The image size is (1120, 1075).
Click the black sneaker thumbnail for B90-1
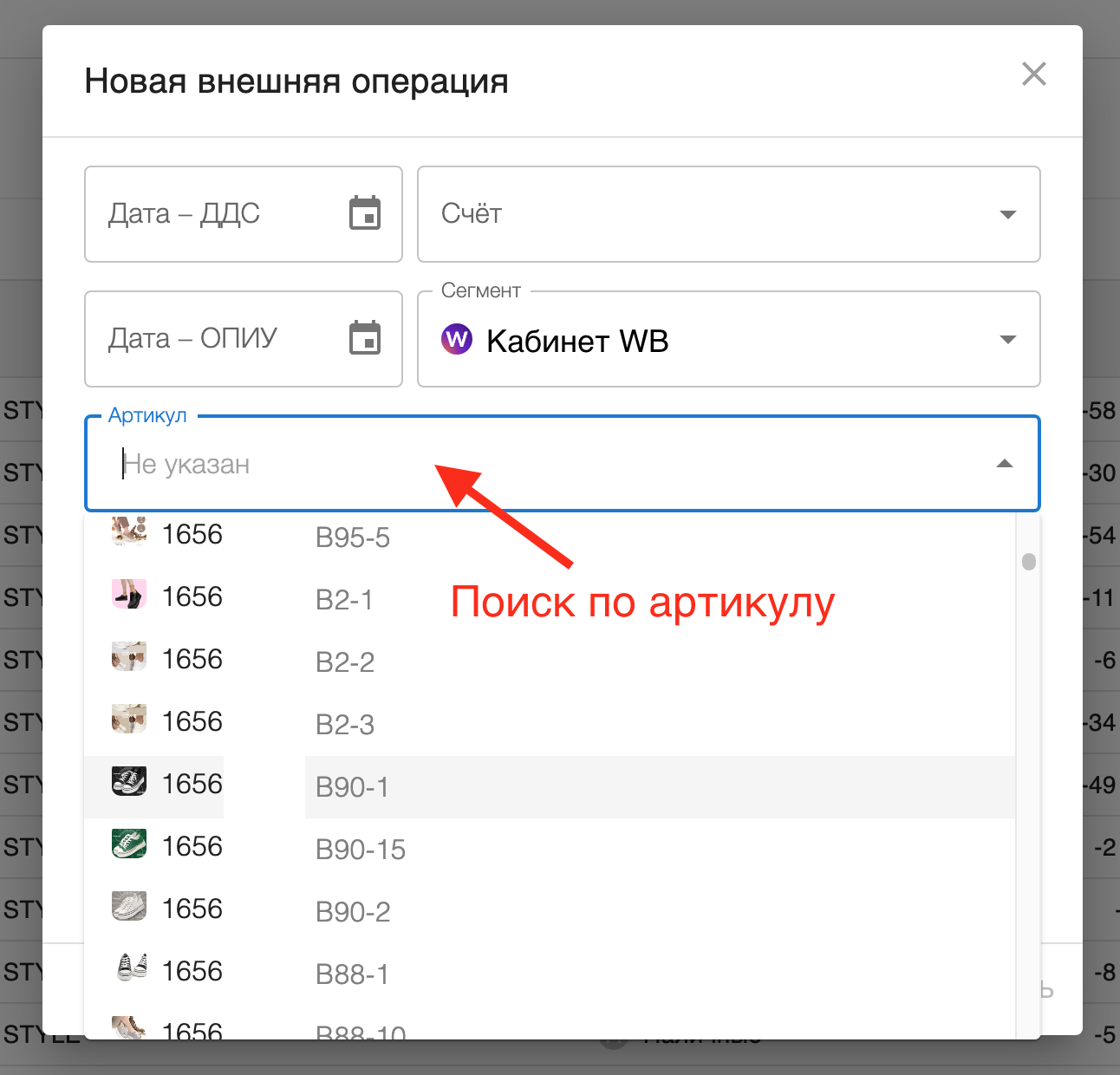[129, 781]
